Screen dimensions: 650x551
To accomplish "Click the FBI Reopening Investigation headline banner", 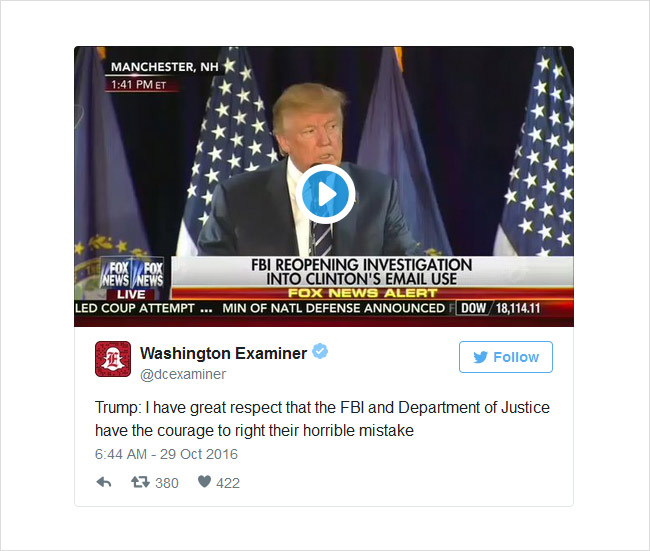I will click(361, 272).
